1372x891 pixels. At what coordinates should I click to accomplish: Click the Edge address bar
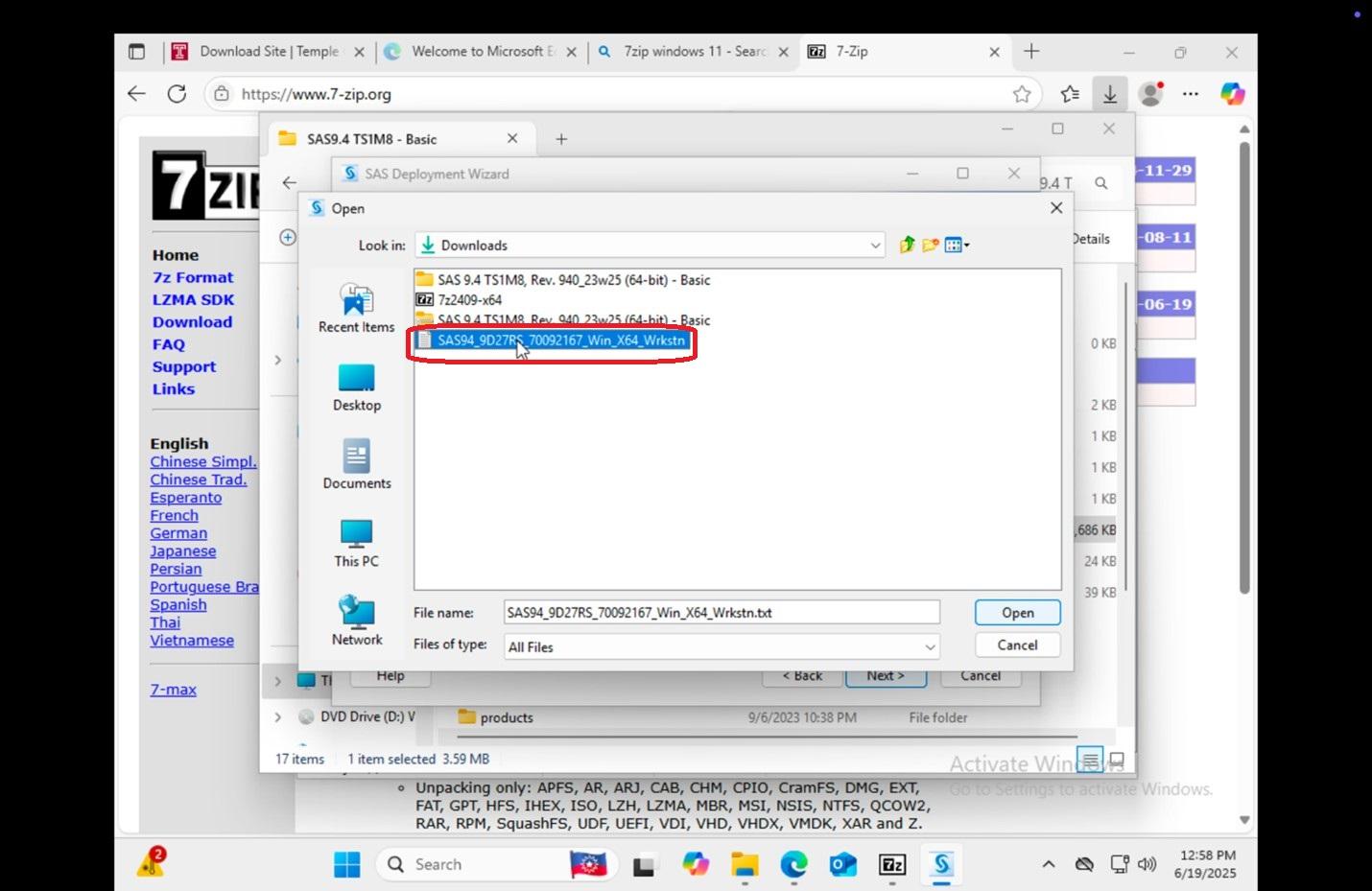click(x=624, y=94)
